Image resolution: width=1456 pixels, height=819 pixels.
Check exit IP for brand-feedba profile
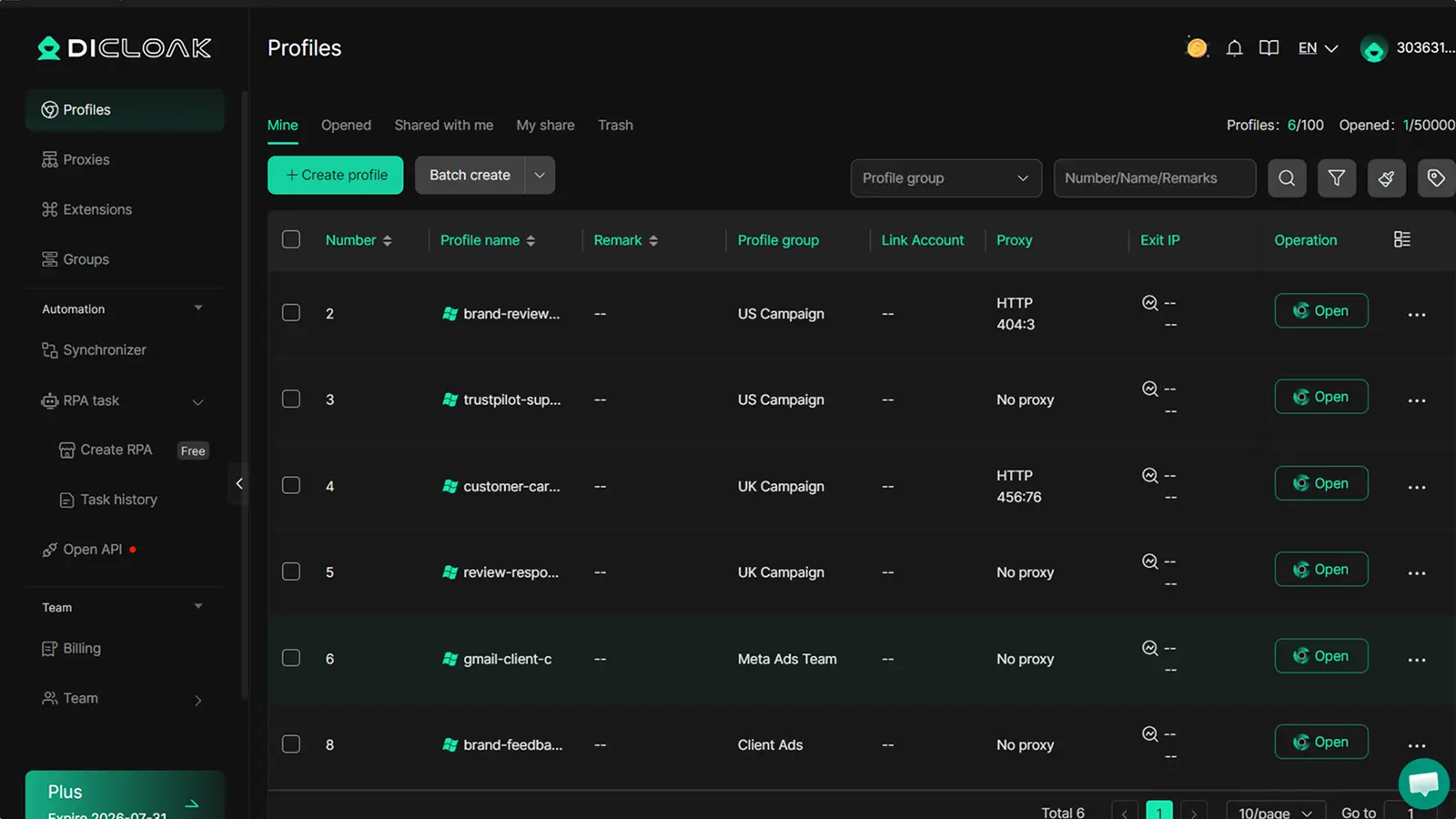coord(1150,734)
